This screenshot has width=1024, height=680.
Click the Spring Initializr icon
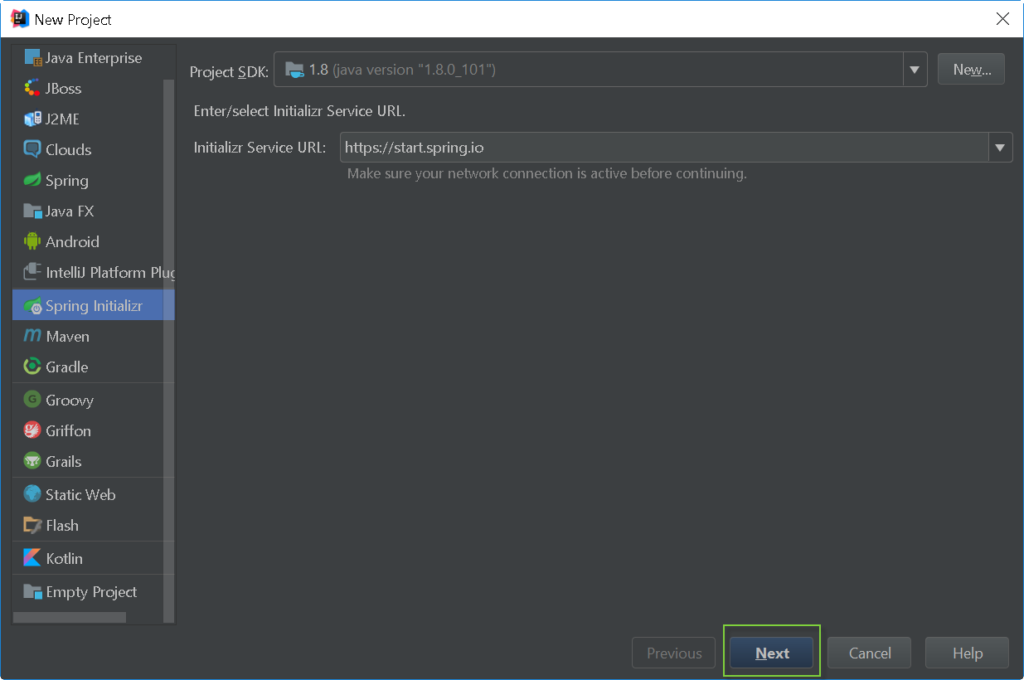point(33,306)
